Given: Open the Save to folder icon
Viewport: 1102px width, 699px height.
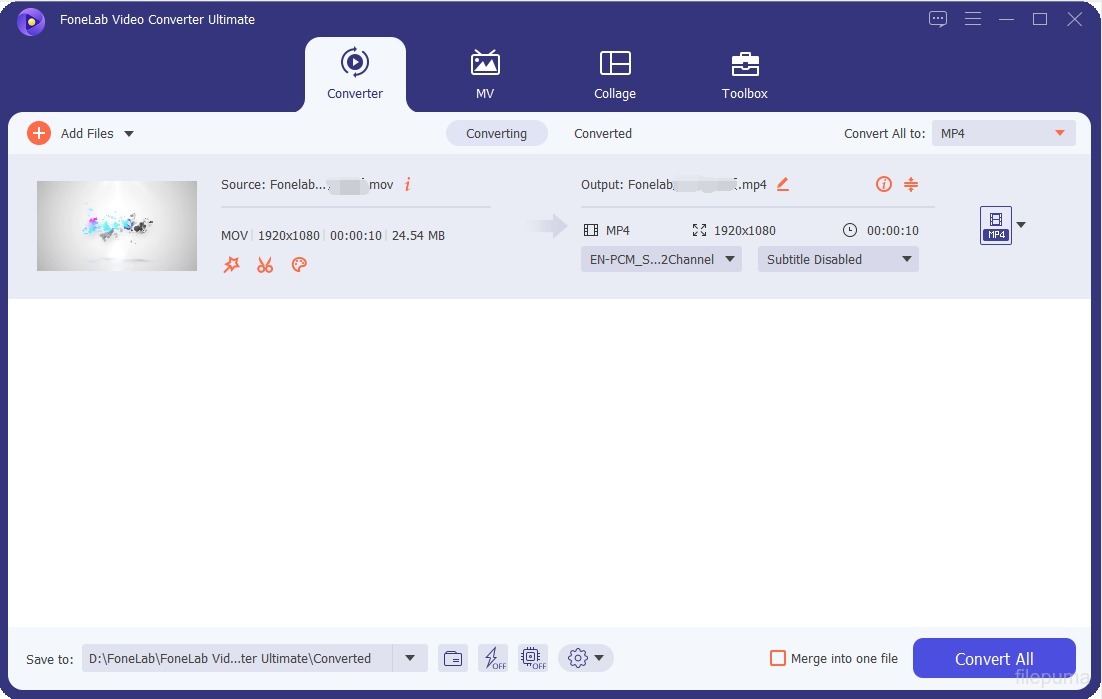Looking at the screenshot, I should [x=453, y=658].
